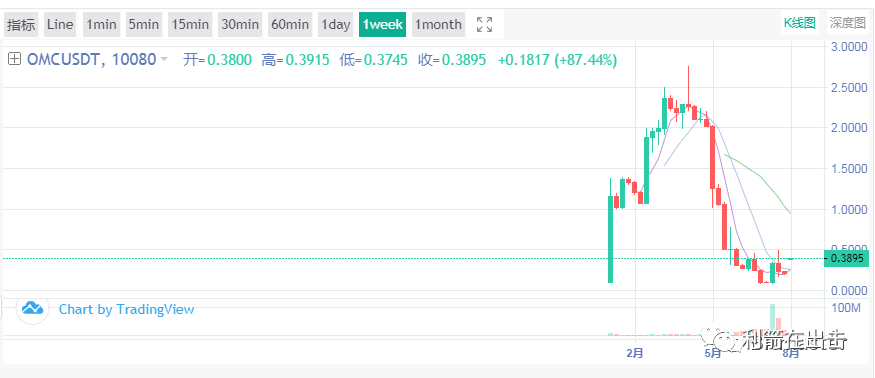Switch to 深度图 depth chart
The image size is (875, 378).
[847, 23]
